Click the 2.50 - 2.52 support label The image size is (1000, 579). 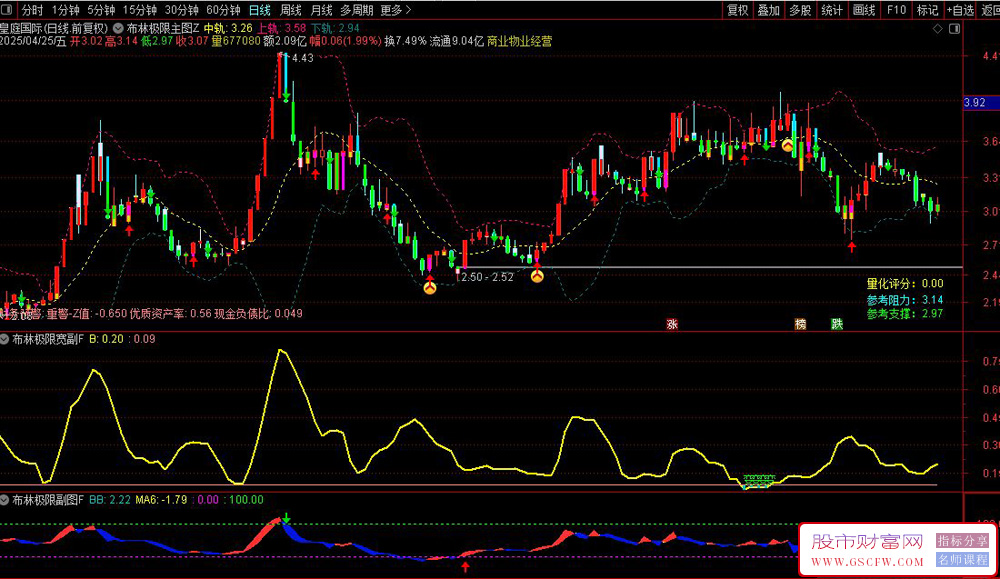tap(487, 277)
